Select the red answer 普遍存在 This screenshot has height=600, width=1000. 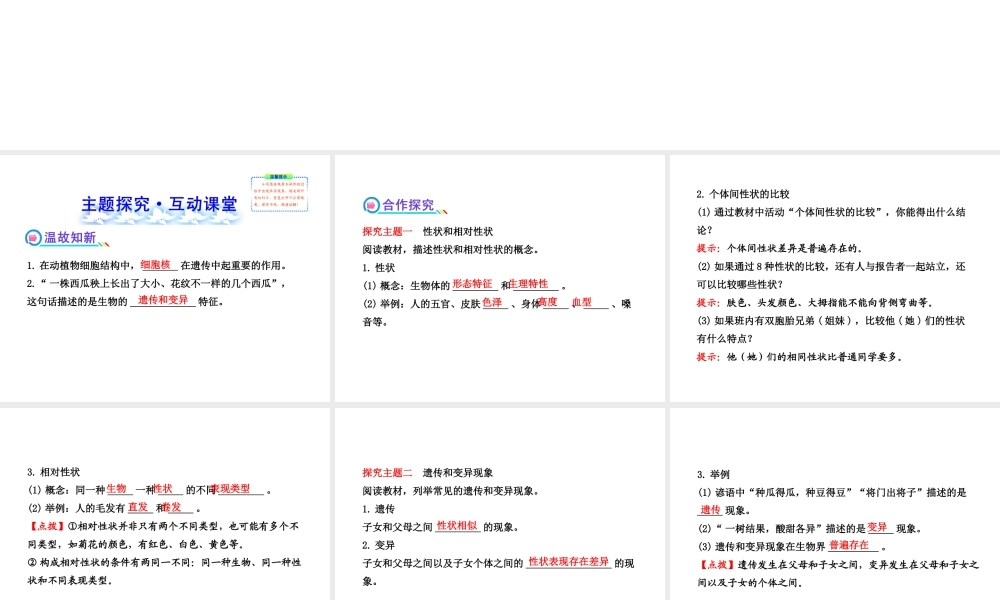point(849,545)
